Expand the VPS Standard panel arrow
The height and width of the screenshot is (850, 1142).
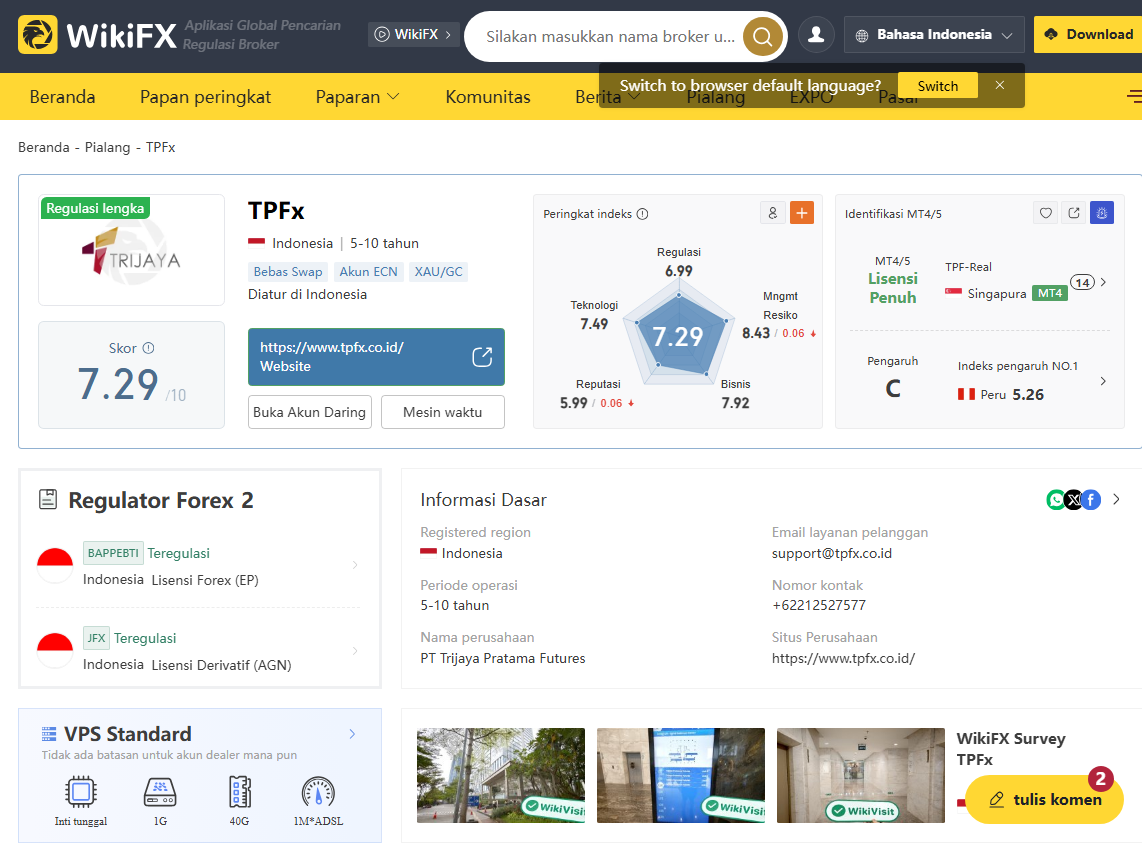pyautogui.click(x=353, y=733)
